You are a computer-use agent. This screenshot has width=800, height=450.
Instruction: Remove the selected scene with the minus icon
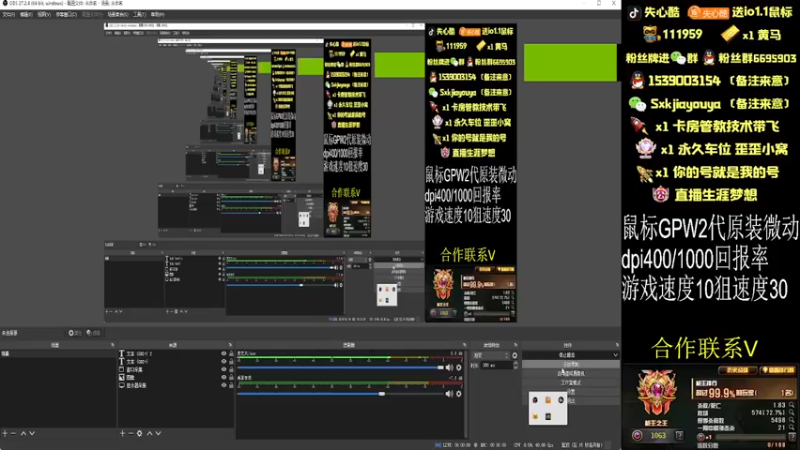[x=13, y=433]
